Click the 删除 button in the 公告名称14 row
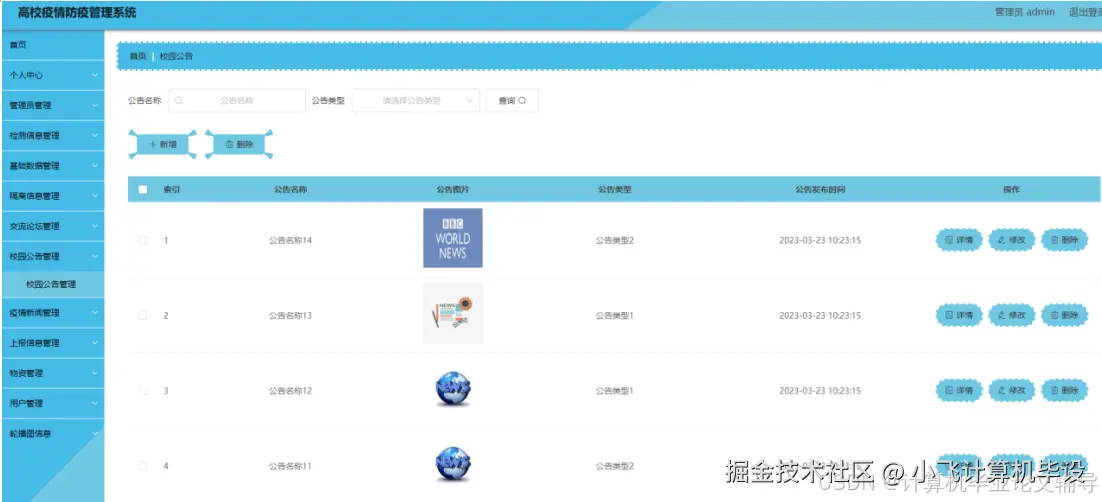Viewport: 1102px width, 502px height. [1064, 240]
